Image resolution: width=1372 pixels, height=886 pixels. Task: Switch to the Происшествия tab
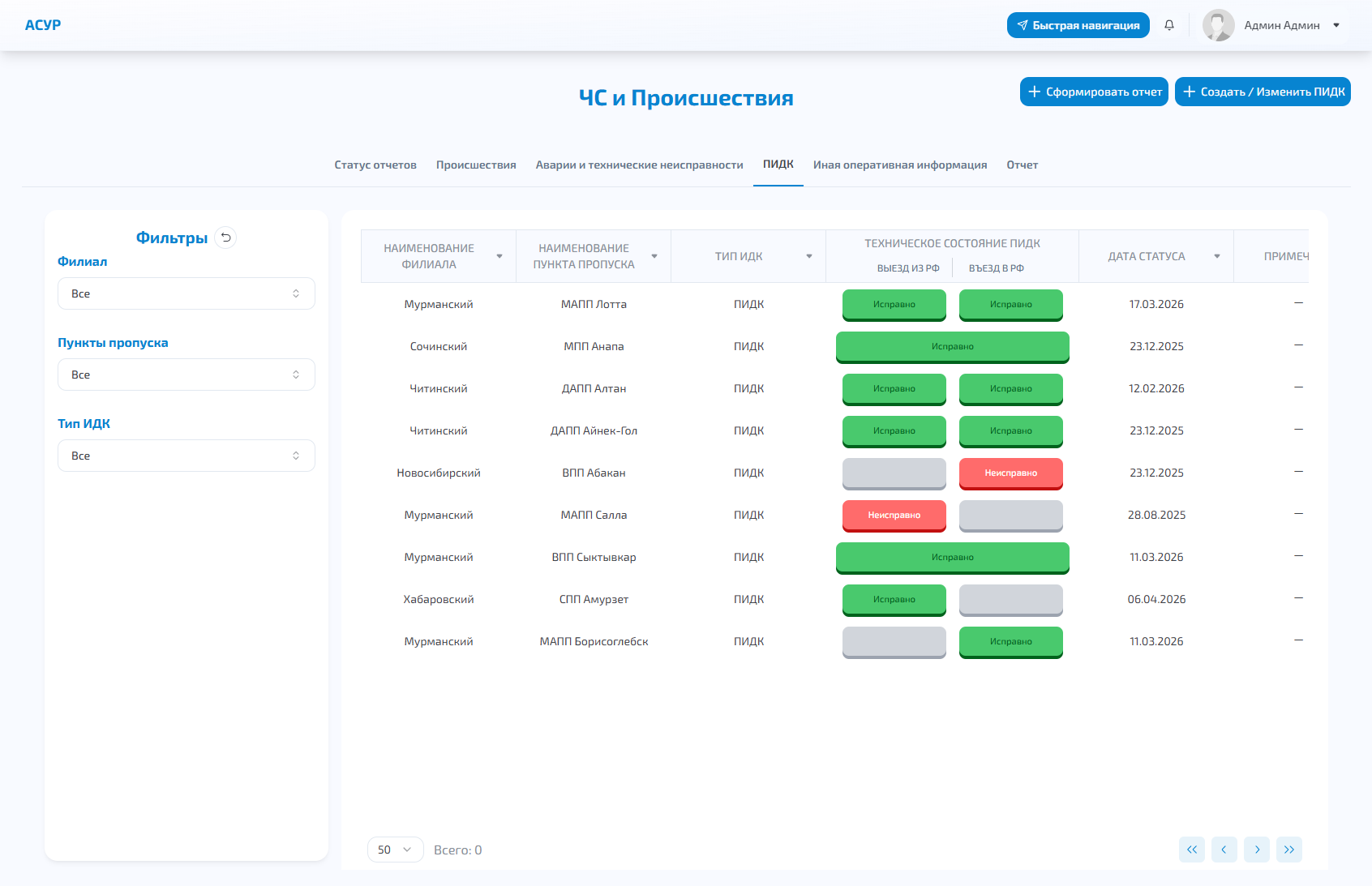pos(476,165)
